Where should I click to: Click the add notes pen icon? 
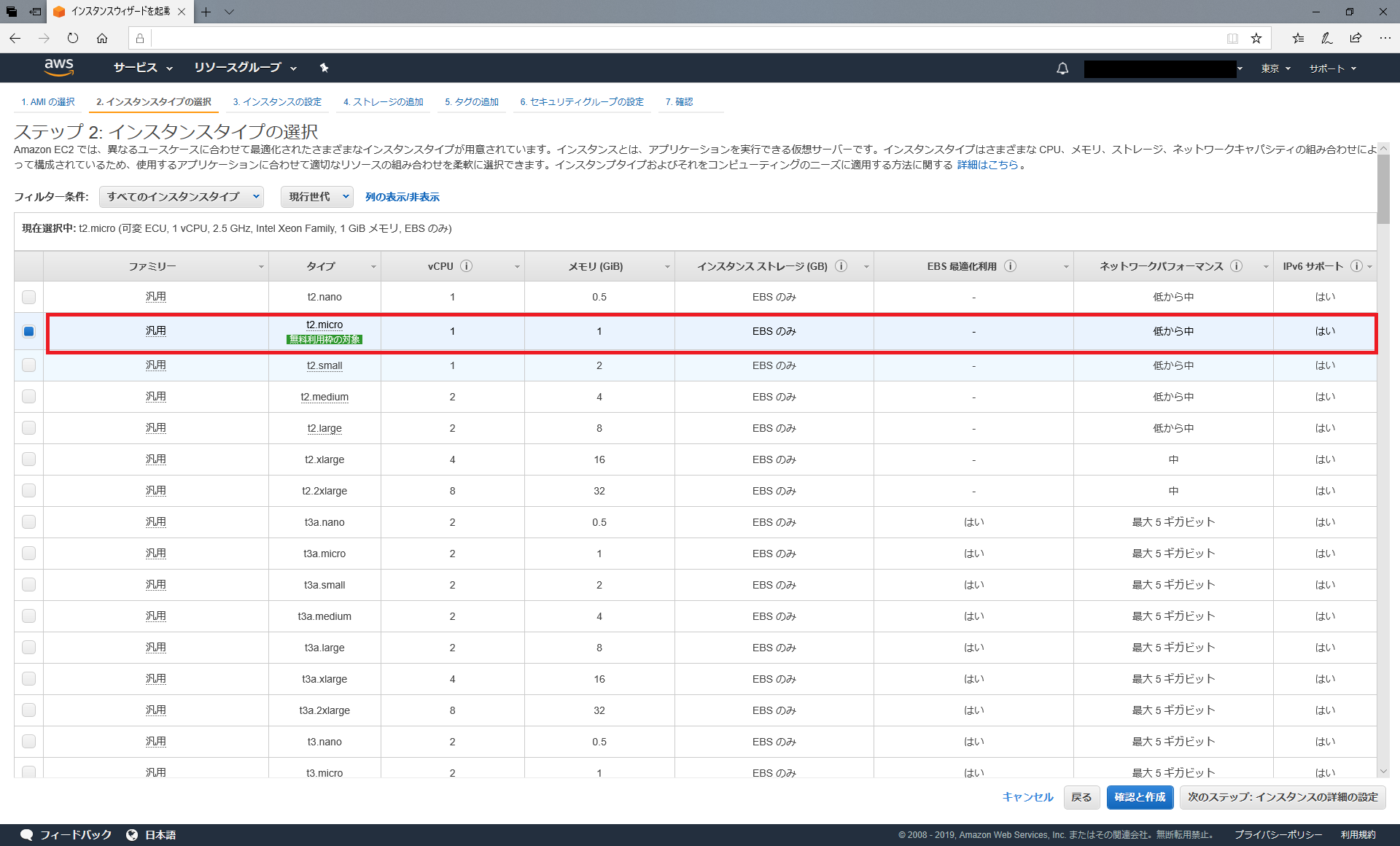pyautogui.click(x=1327, y=38)
